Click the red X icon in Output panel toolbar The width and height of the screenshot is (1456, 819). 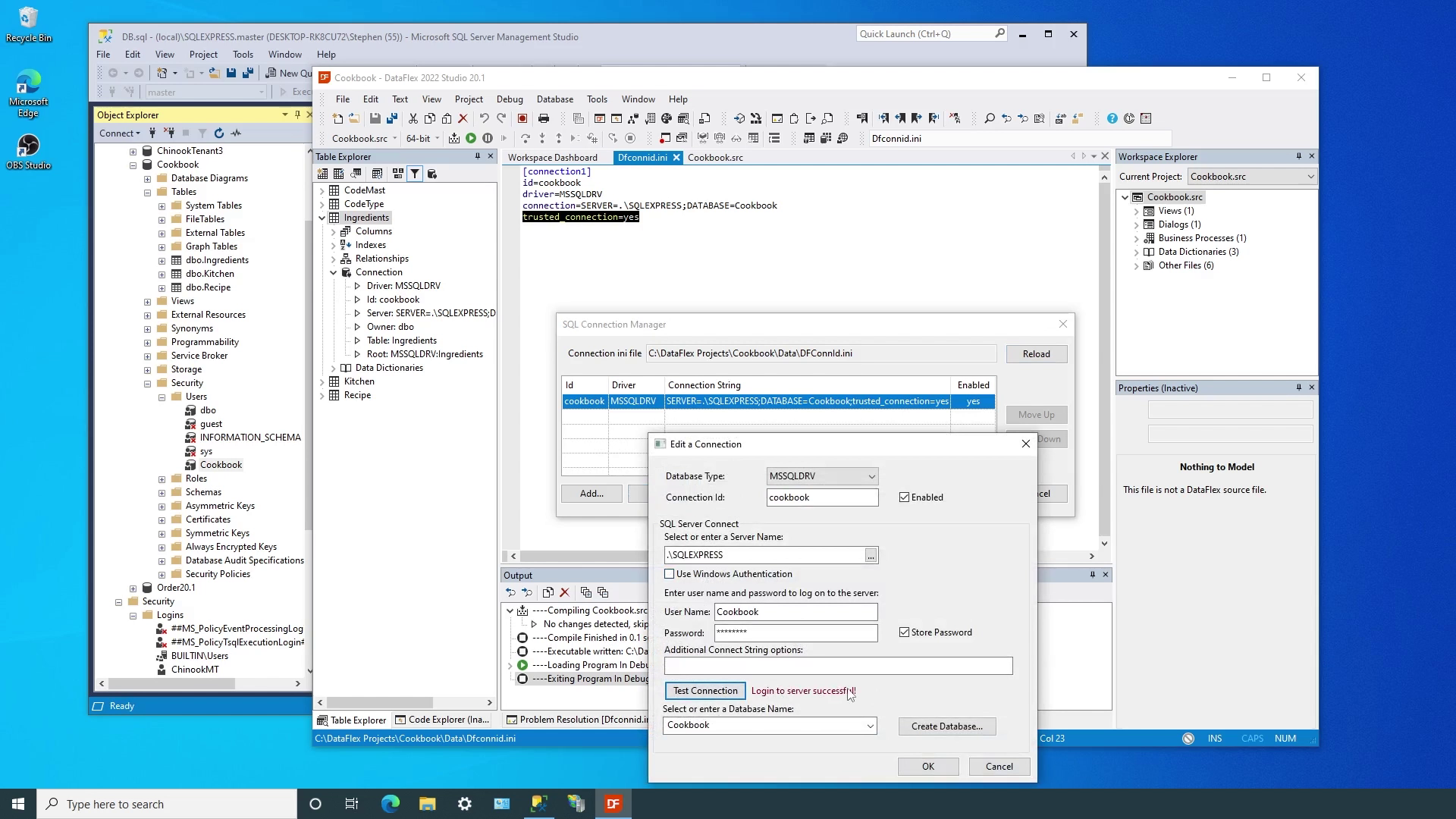coord(564,592)
